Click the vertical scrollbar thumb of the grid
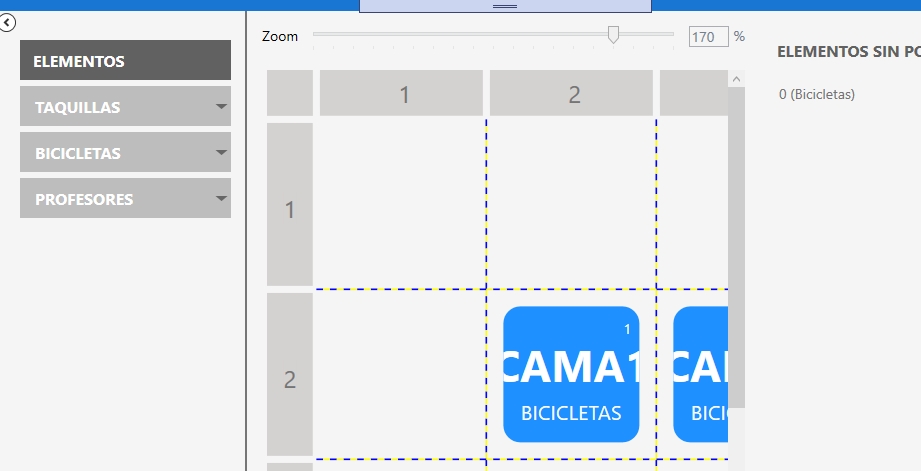Viewport: 921px width, 471px height. (x=736, y=247)
